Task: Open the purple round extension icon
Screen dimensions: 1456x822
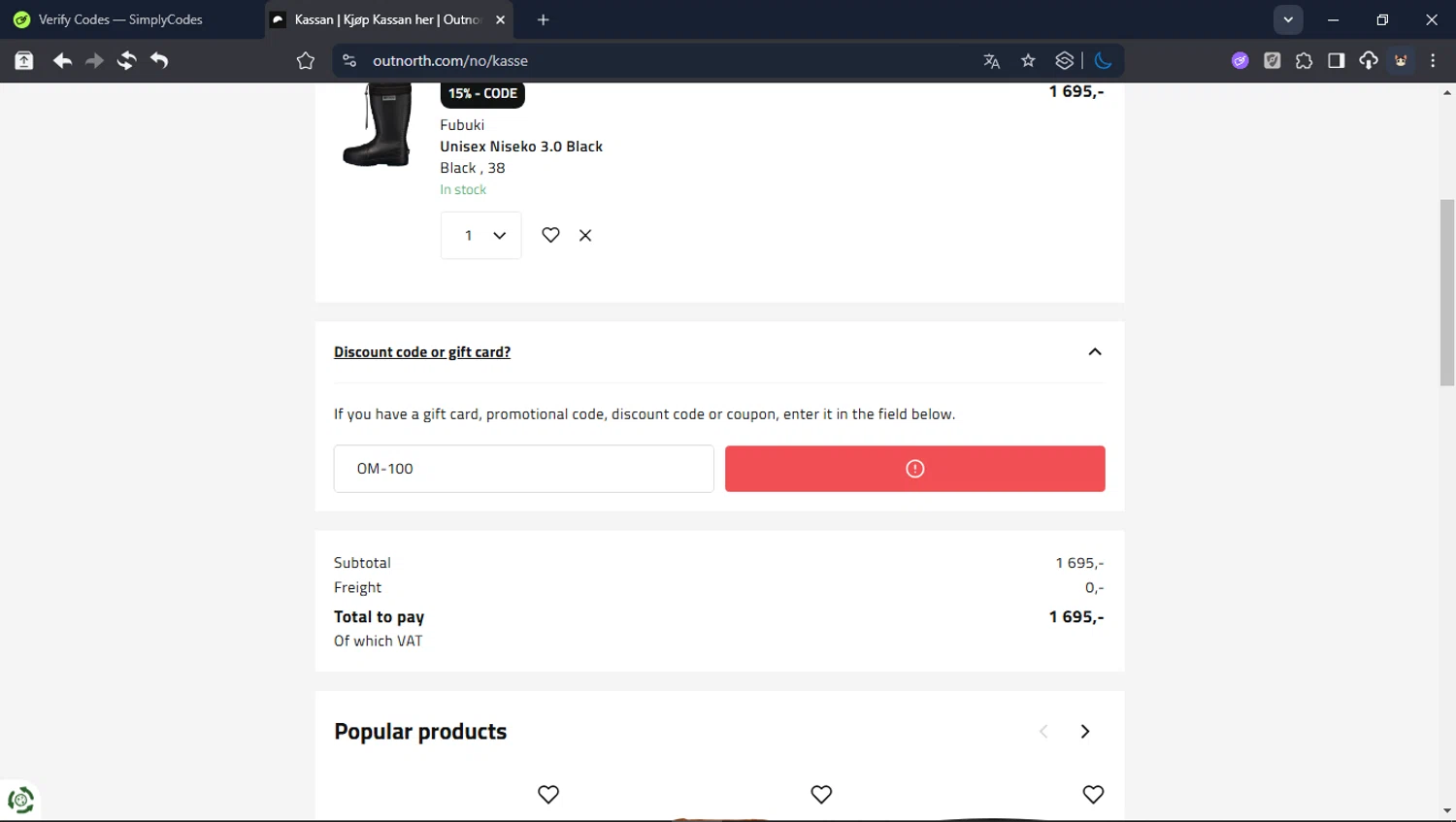Action: coord(1240,61)
